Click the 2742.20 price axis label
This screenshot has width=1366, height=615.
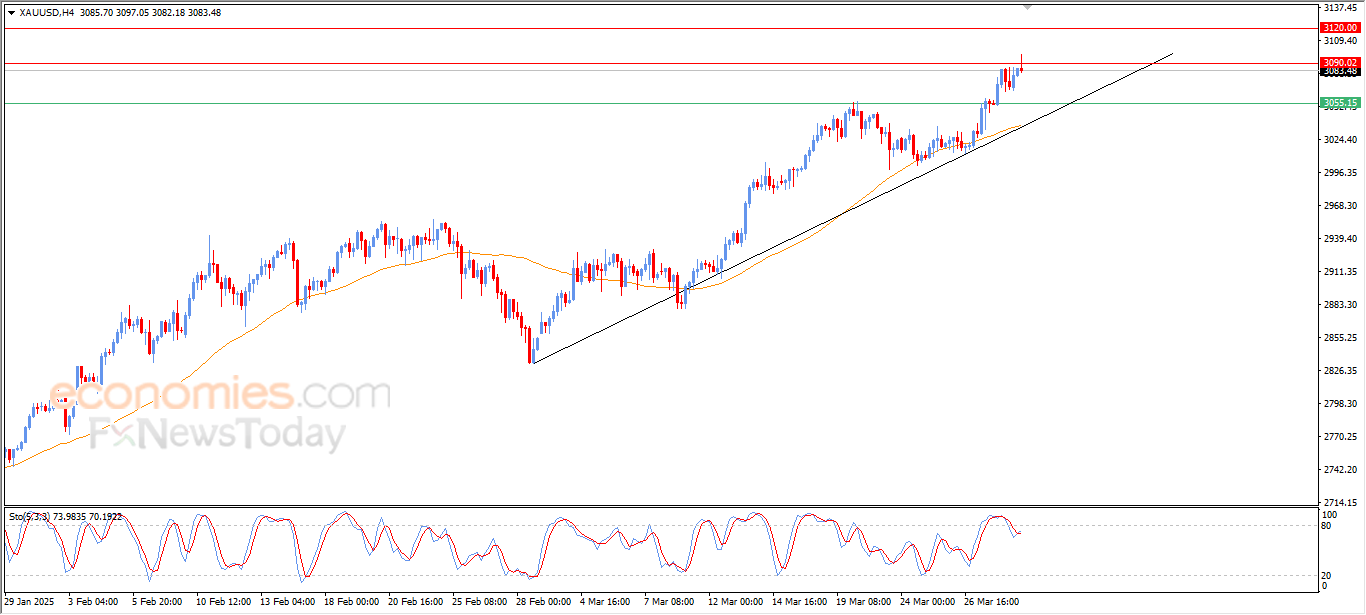1339,470
